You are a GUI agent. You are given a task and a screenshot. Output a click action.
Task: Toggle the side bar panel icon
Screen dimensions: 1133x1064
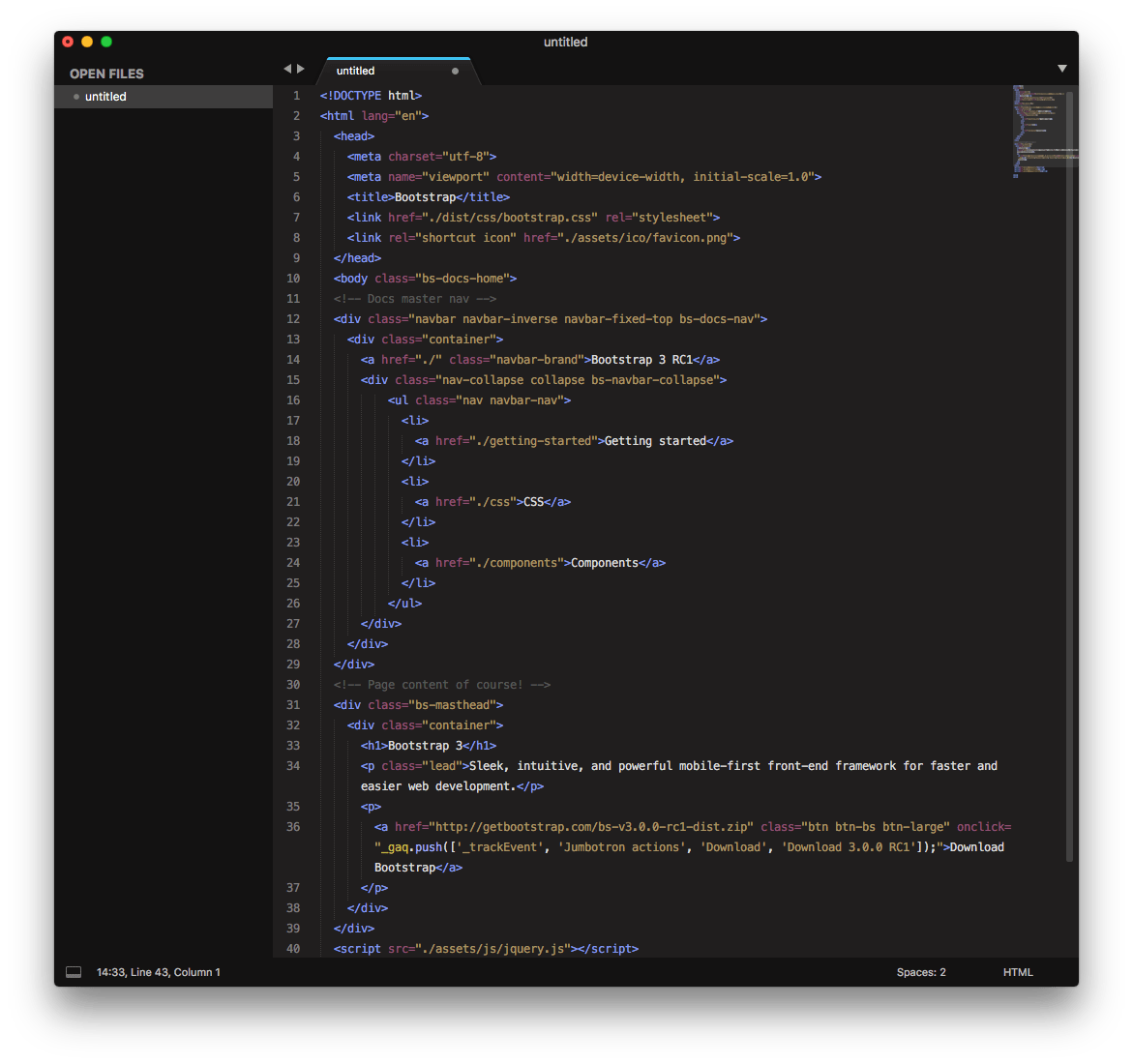[74, 972]
